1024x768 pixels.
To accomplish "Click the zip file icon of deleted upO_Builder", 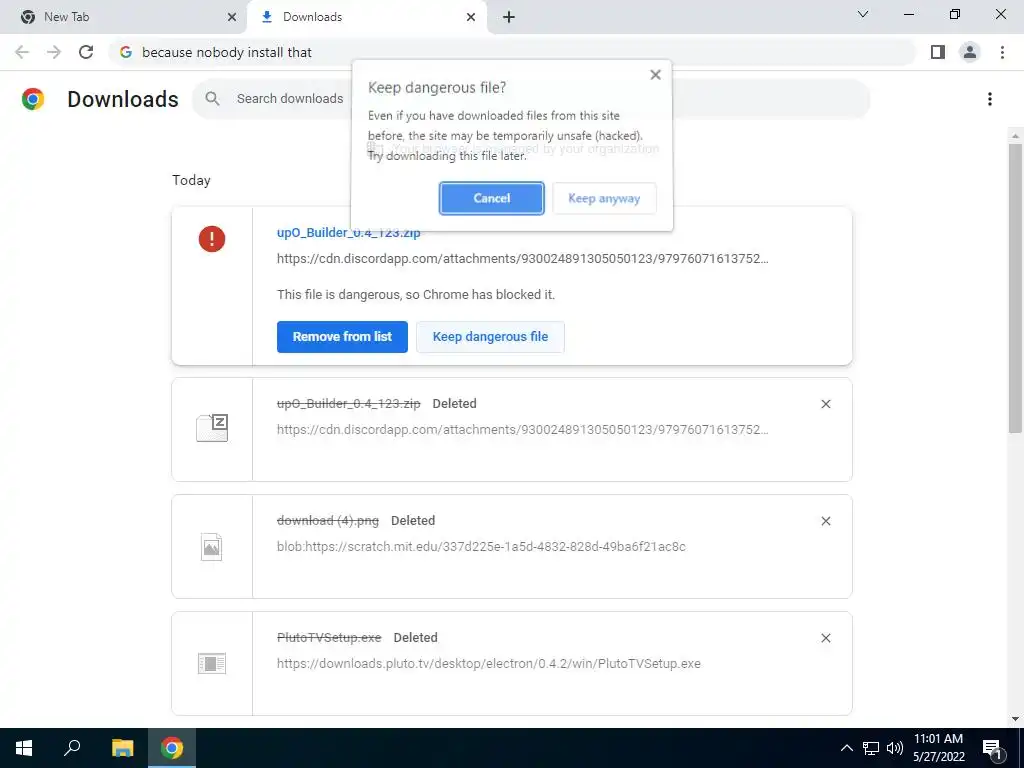I will coord(212,428).
